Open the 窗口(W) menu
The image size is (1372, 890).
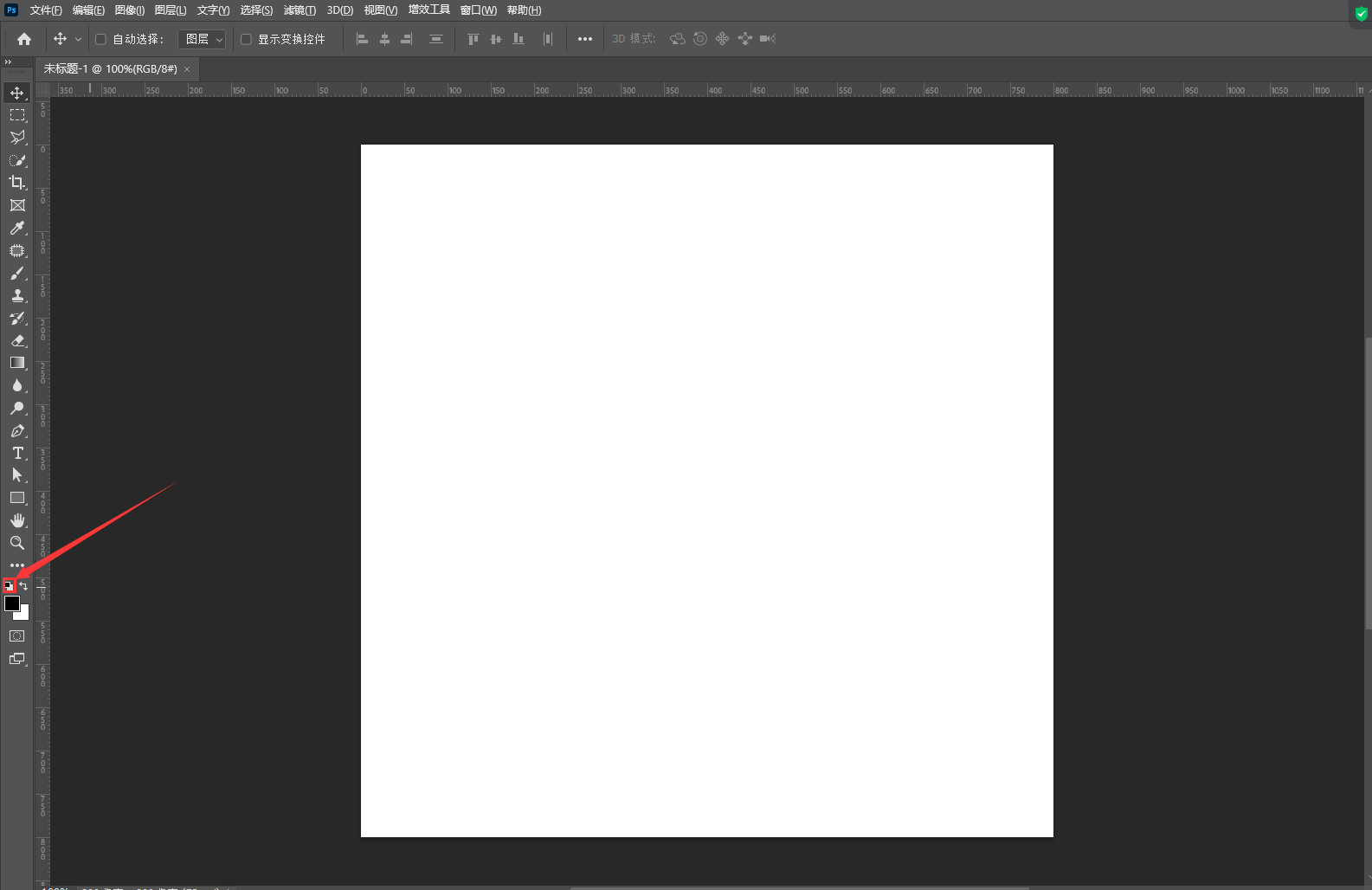pyautogui.click(x=479, y=10)
